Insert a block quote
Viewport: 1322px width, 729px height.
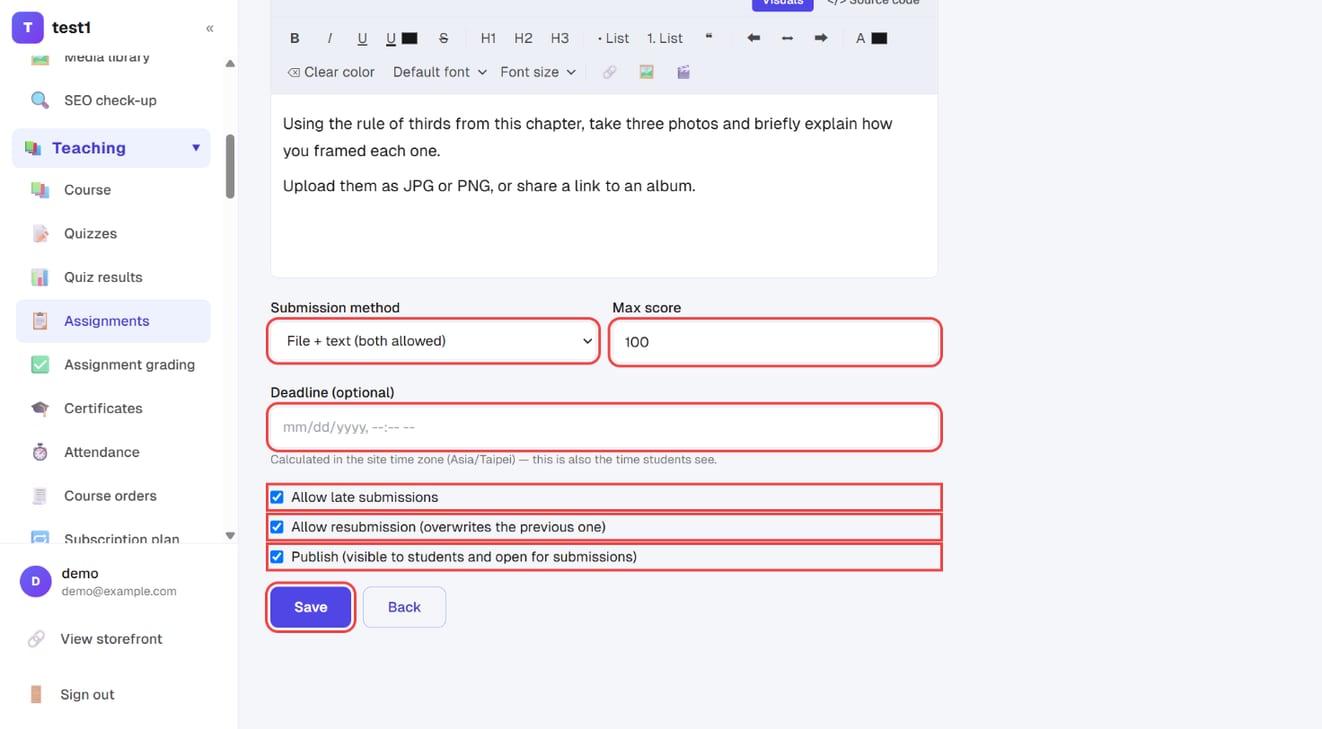709,38
